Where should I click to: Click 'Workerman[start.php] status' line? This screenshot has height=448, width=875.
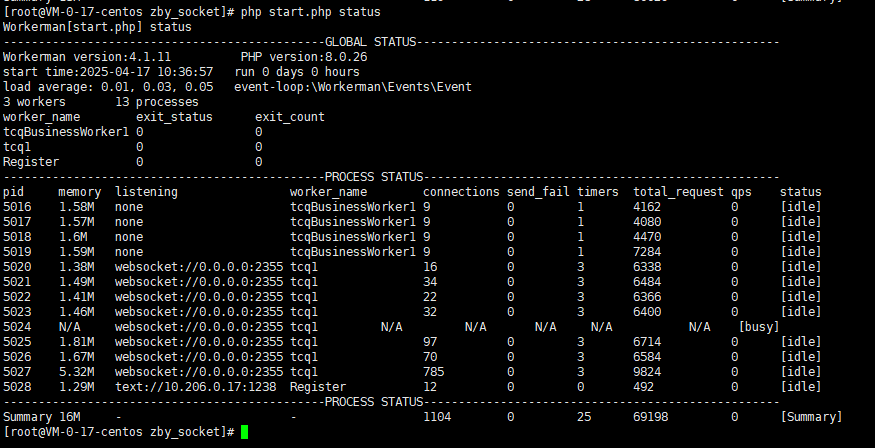pos(97,27)
